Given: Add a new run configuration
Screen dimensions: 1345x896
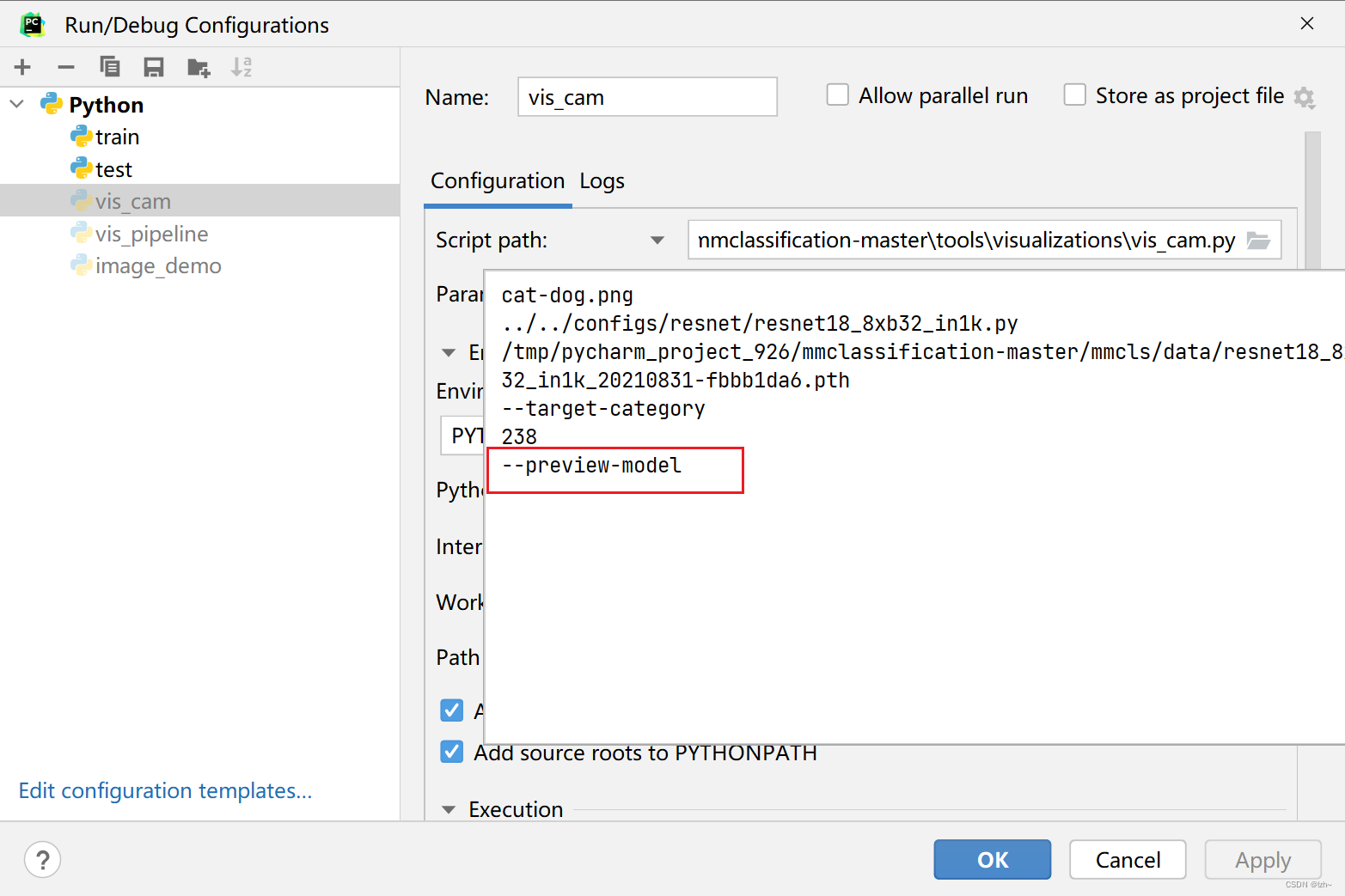Looking at the screenshot, I should [x=22, y=67].
